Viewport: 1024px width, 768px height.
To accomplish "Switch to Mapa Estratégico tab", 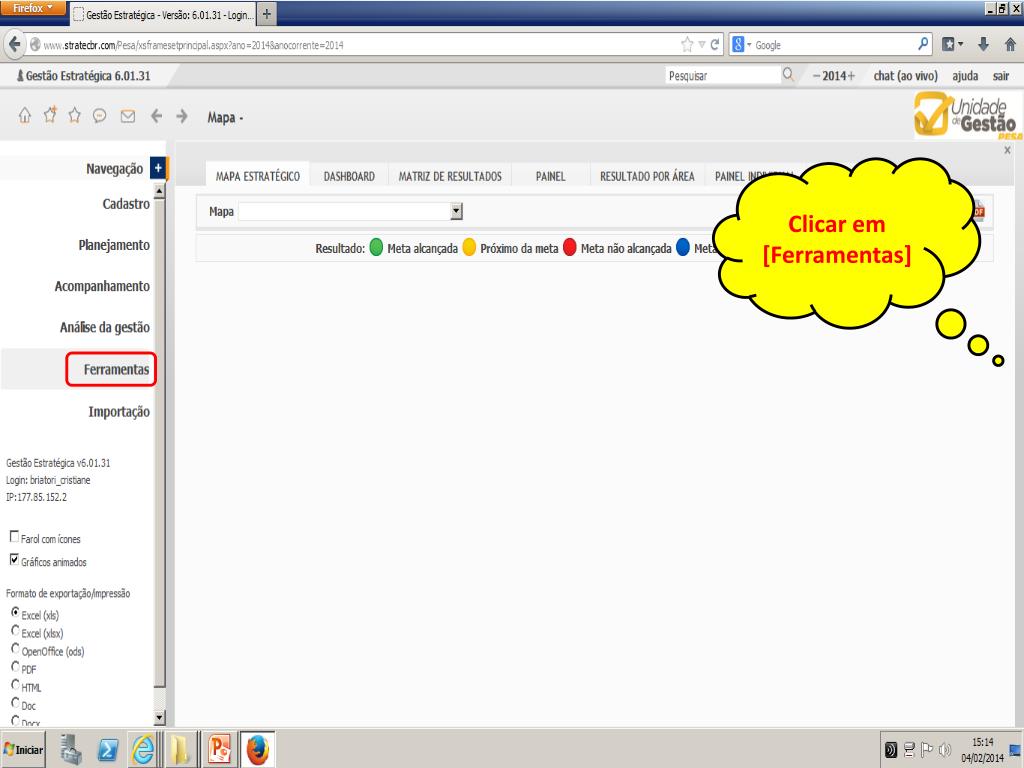I will pyautogui.click(x=258, y=176).
